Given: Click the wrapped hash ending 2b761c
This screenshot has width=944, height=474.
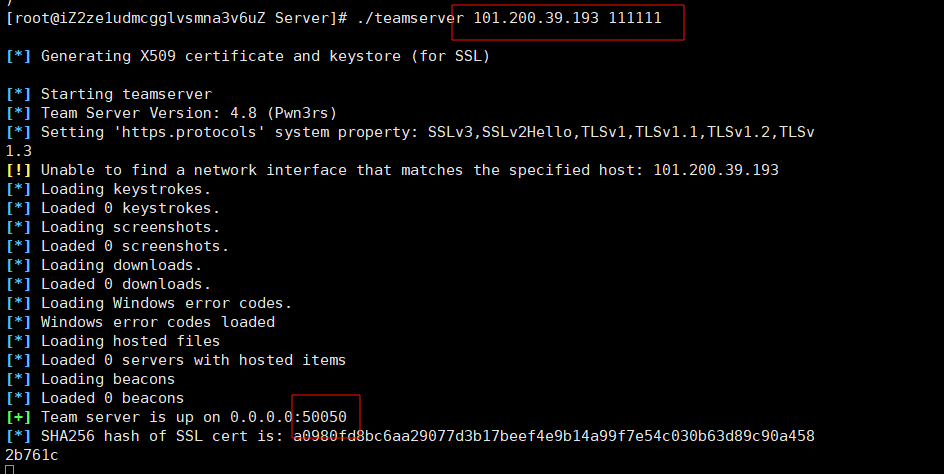Looking at the screenshot, I should [31, 455].
